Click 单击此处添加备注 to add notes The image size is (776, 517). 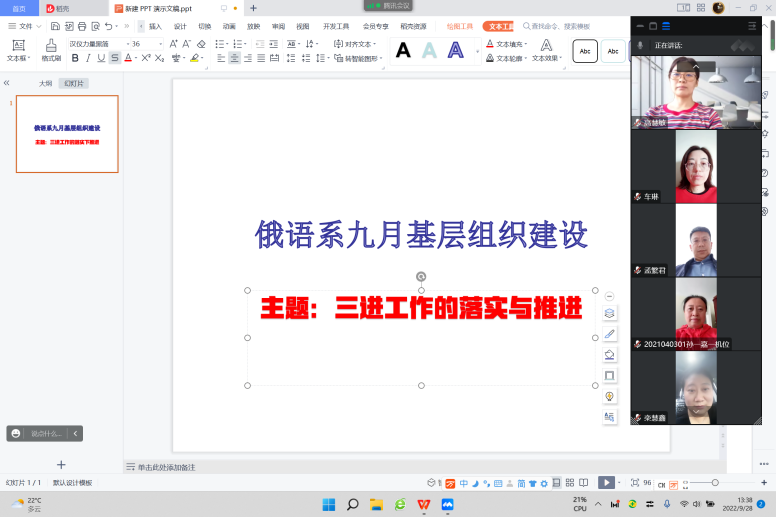[x=165, y=467]
